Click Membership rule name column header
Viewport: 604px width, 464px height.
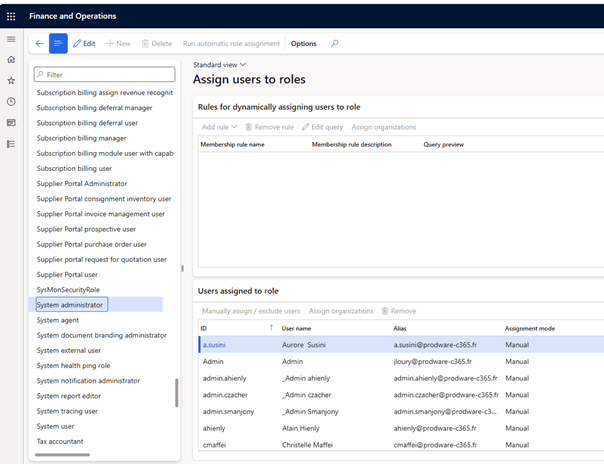click(x=232, y=144)
